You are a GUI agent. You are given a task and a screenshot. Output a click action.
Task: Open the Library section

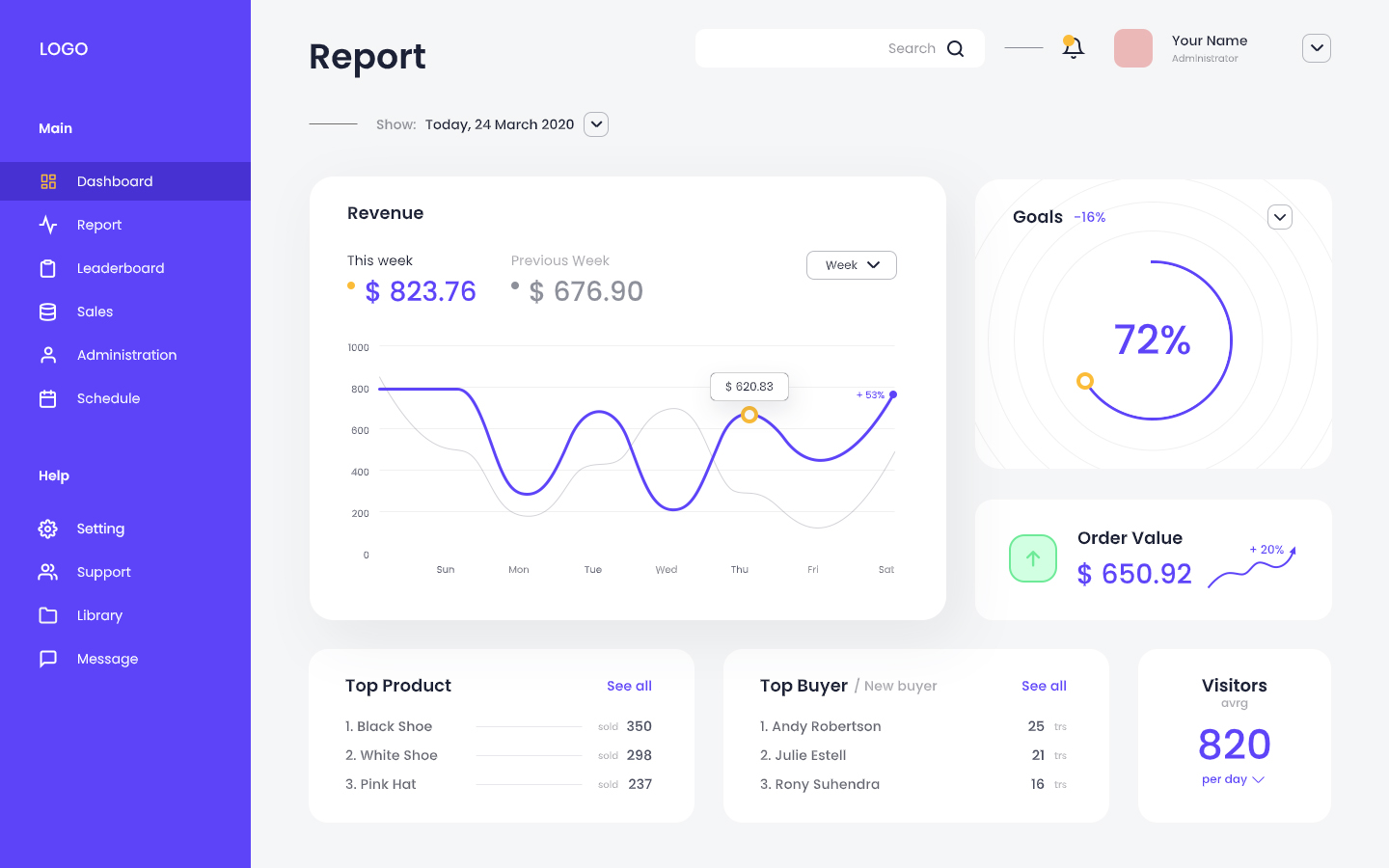point(99,614)
